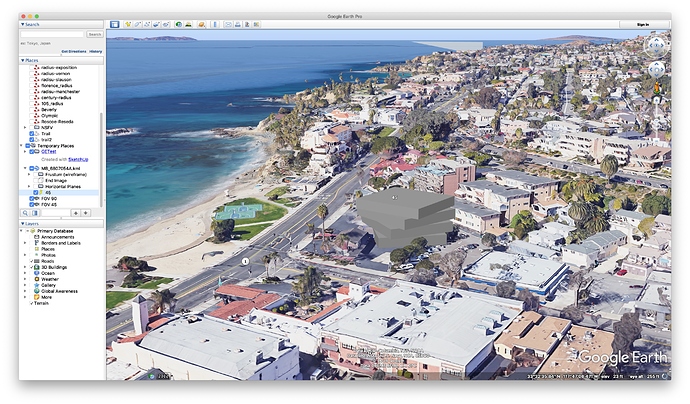Select the Primary Database layer item

click(x=55, y=231)
